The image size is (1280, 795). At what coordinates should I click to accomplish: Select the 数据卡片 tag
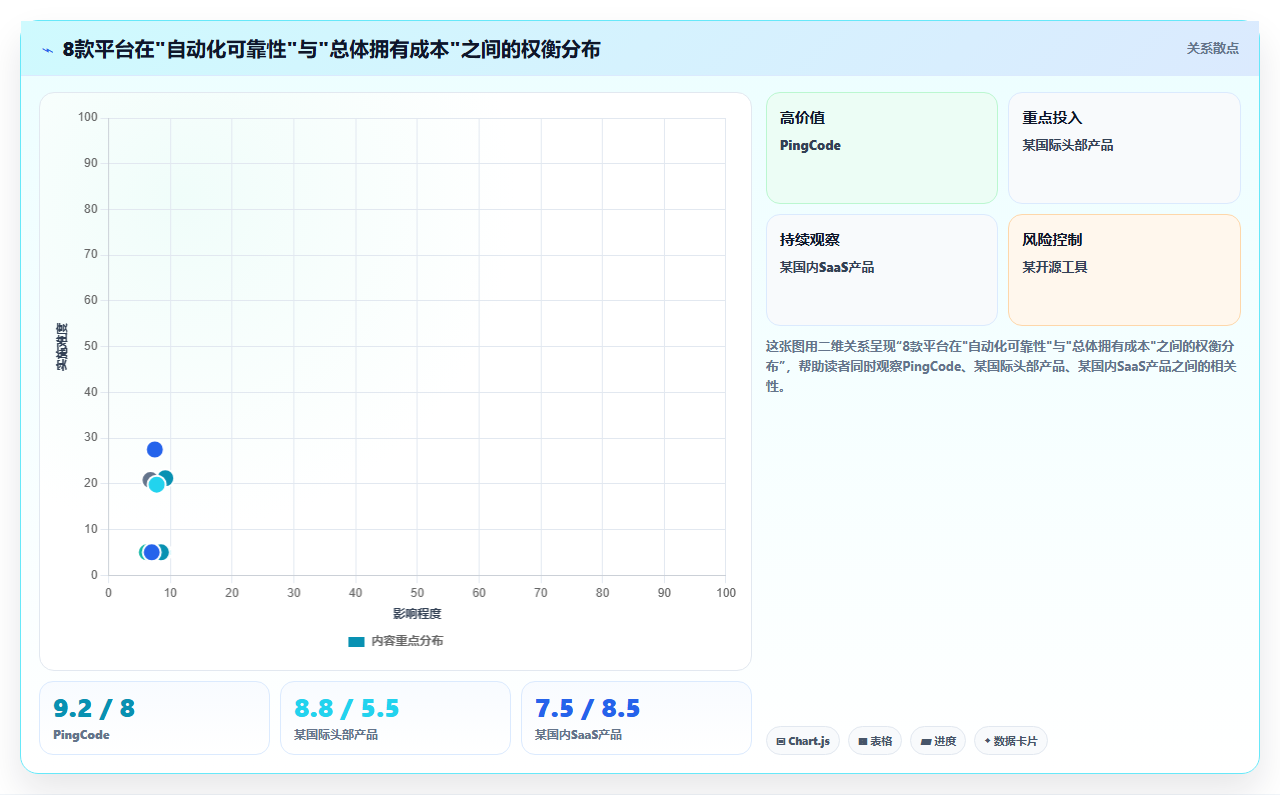pos(1011,741)
